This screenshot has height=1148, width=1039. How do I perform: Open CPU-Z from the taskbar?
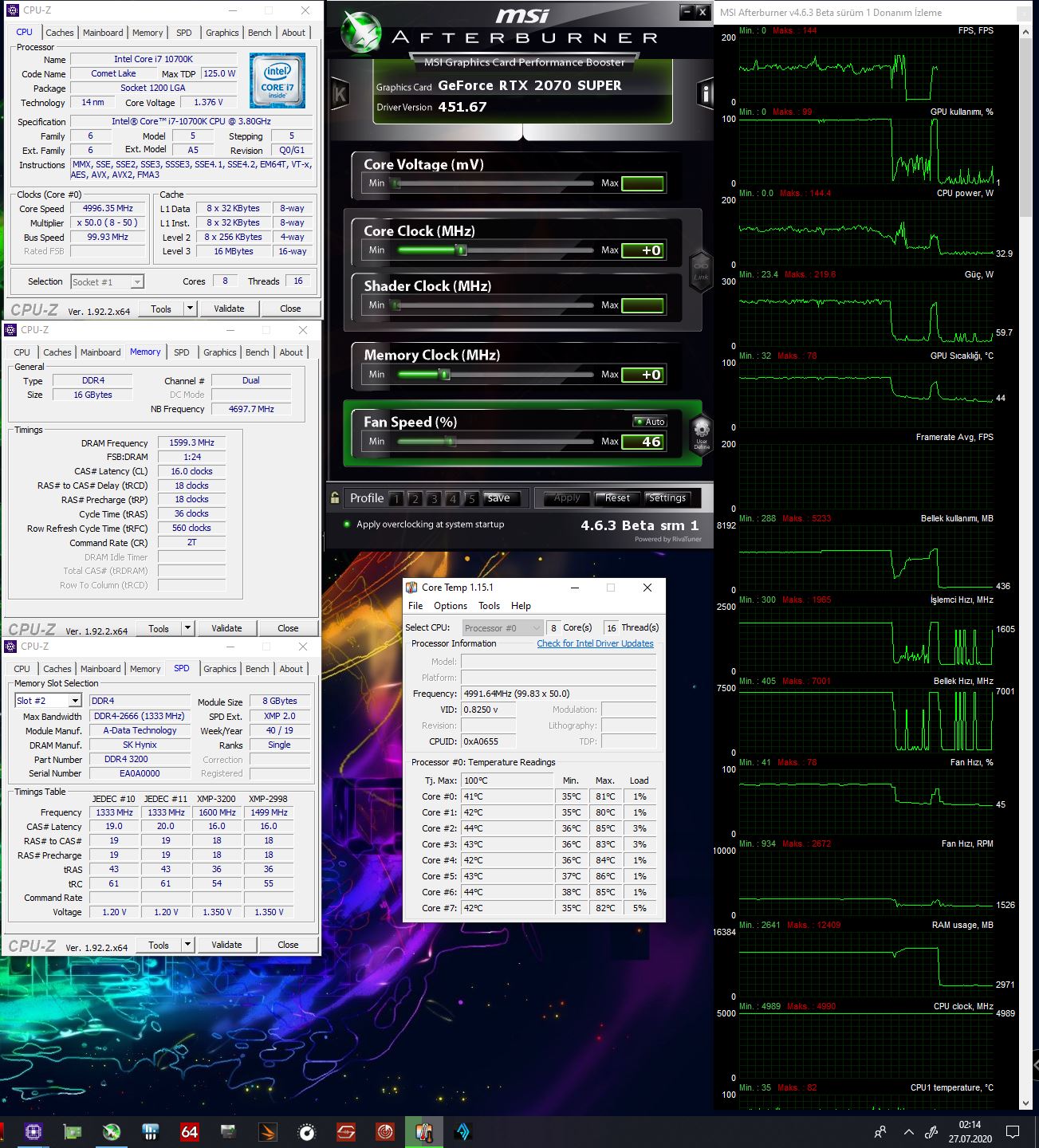point(33,1131)
